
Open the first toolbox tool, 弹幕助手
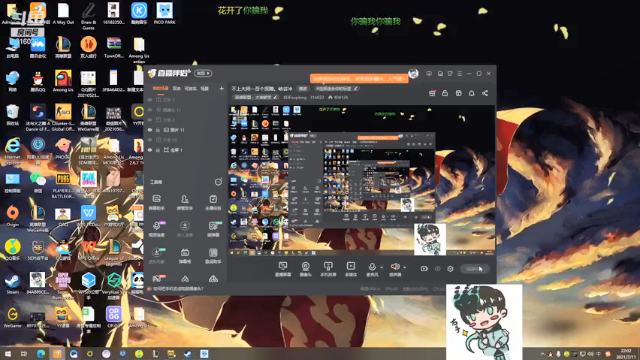pos(156,202)
